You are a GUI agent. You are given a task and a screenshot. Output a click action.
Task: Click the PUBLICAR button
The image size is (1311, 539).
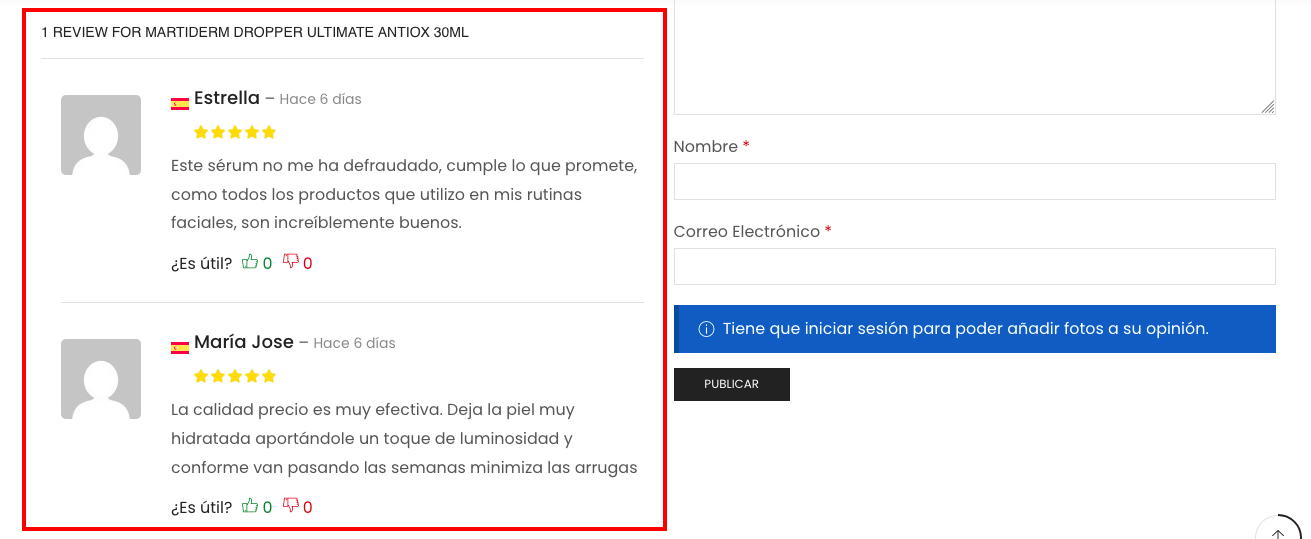point(732,384)
